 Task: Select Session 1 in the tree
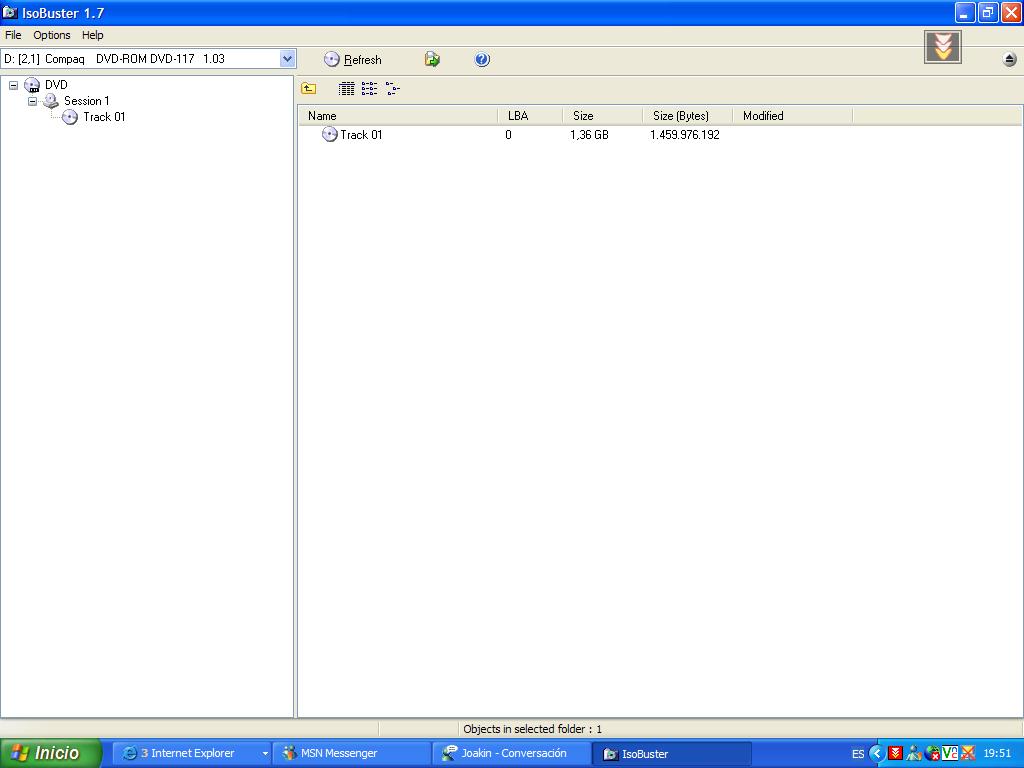coord(86,101)
